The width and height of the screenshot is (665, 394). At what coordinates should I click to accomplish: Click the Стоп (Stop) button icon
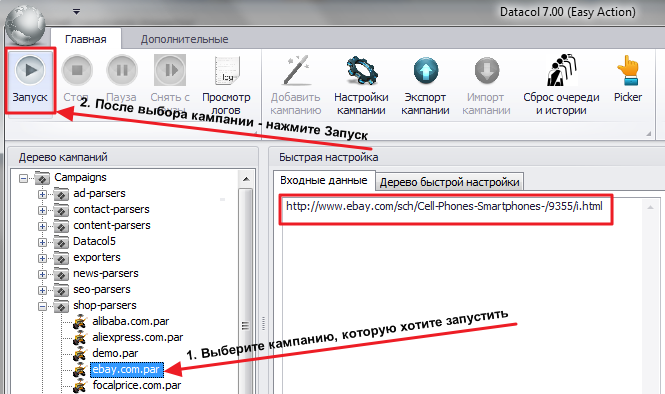[x=77, y=70]
